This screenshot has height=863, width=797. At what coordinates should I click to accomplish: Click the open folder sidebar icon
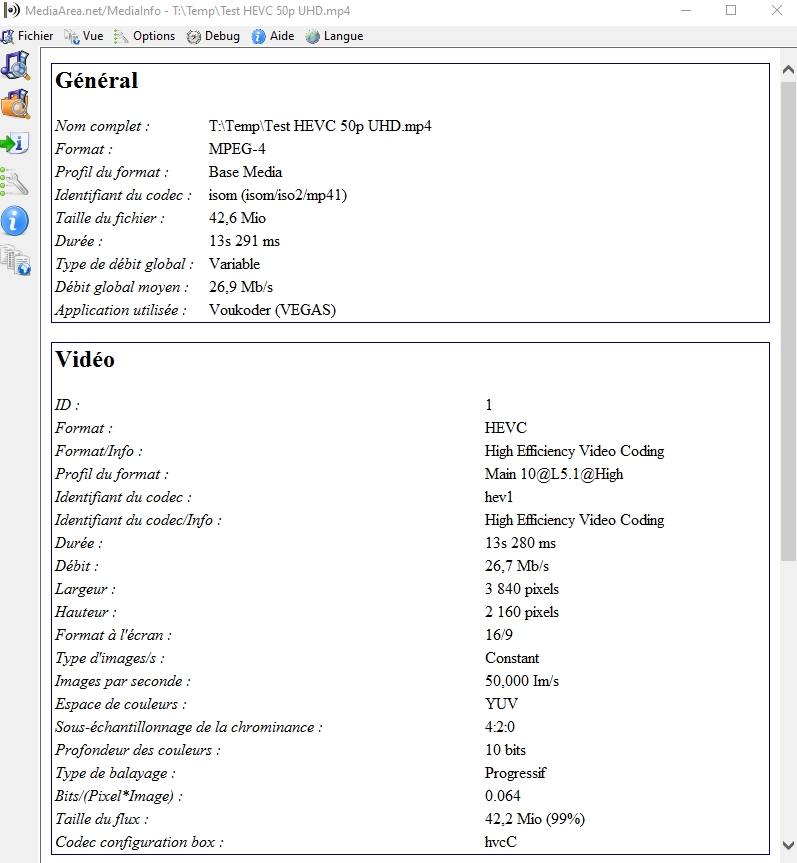(x=15, y=104)
